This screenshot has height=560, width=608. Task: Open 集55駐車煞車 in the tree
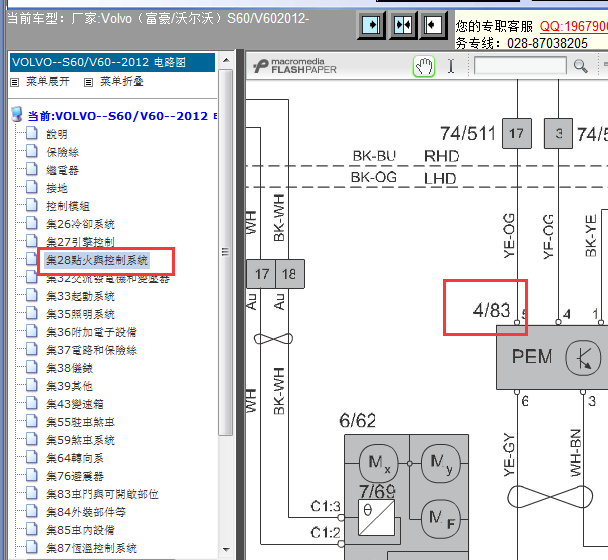click(x=80, y=422)
